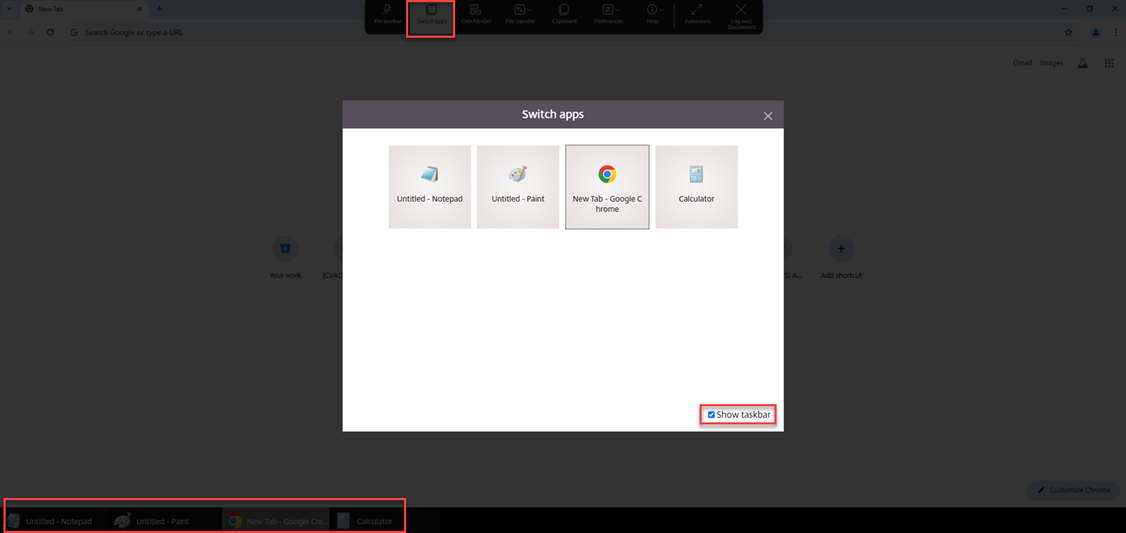This screenshot has height=533, width=1126.
Task: Open the Chrome tab search dropdown
Action: point(9,9)
